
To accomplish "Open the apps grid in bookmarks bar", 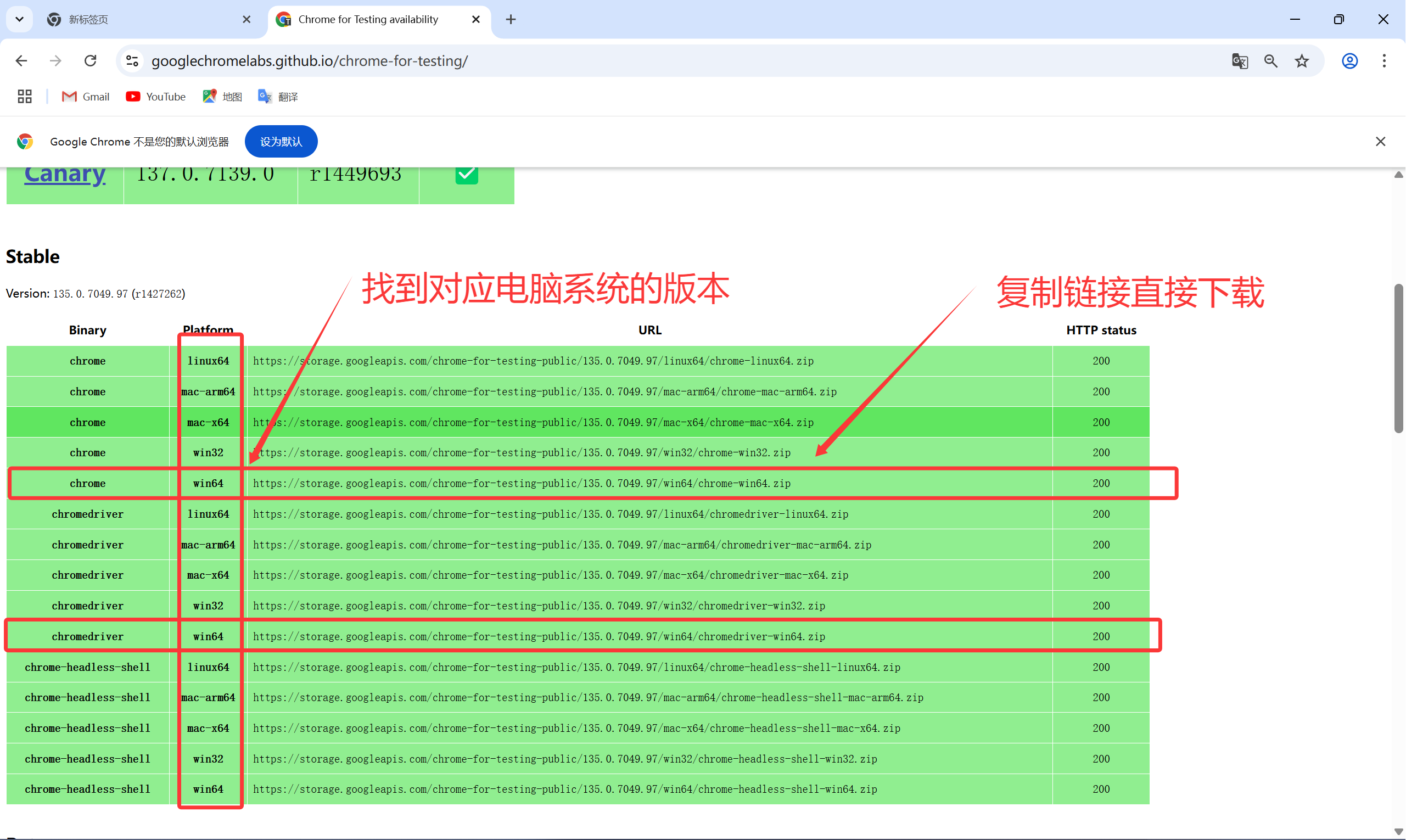I will pos(24,97).
